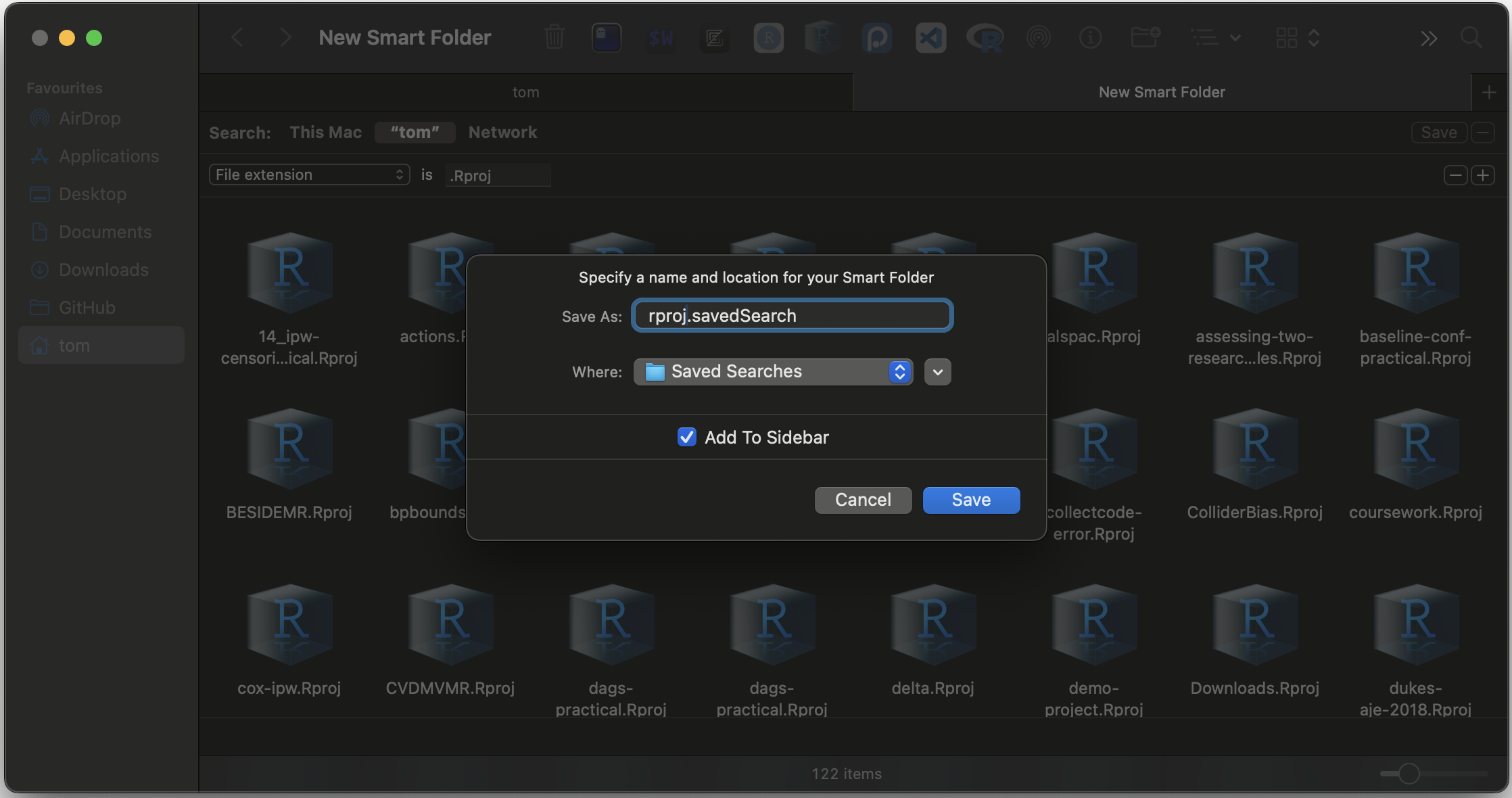
Task: Set search scope to This Mac
Action: [x=326, y=133]
